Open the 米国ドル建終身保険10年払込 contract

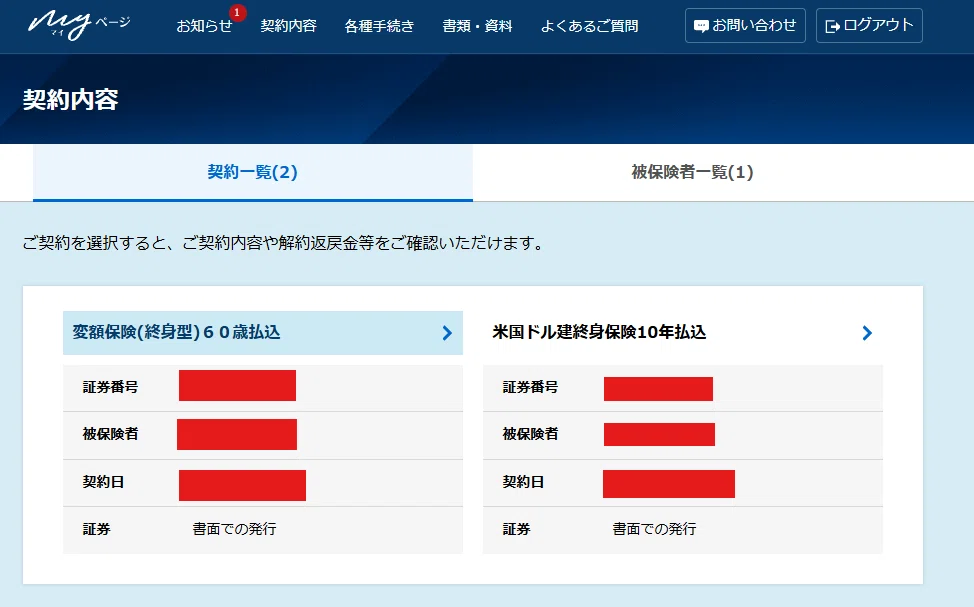(683, 333)
